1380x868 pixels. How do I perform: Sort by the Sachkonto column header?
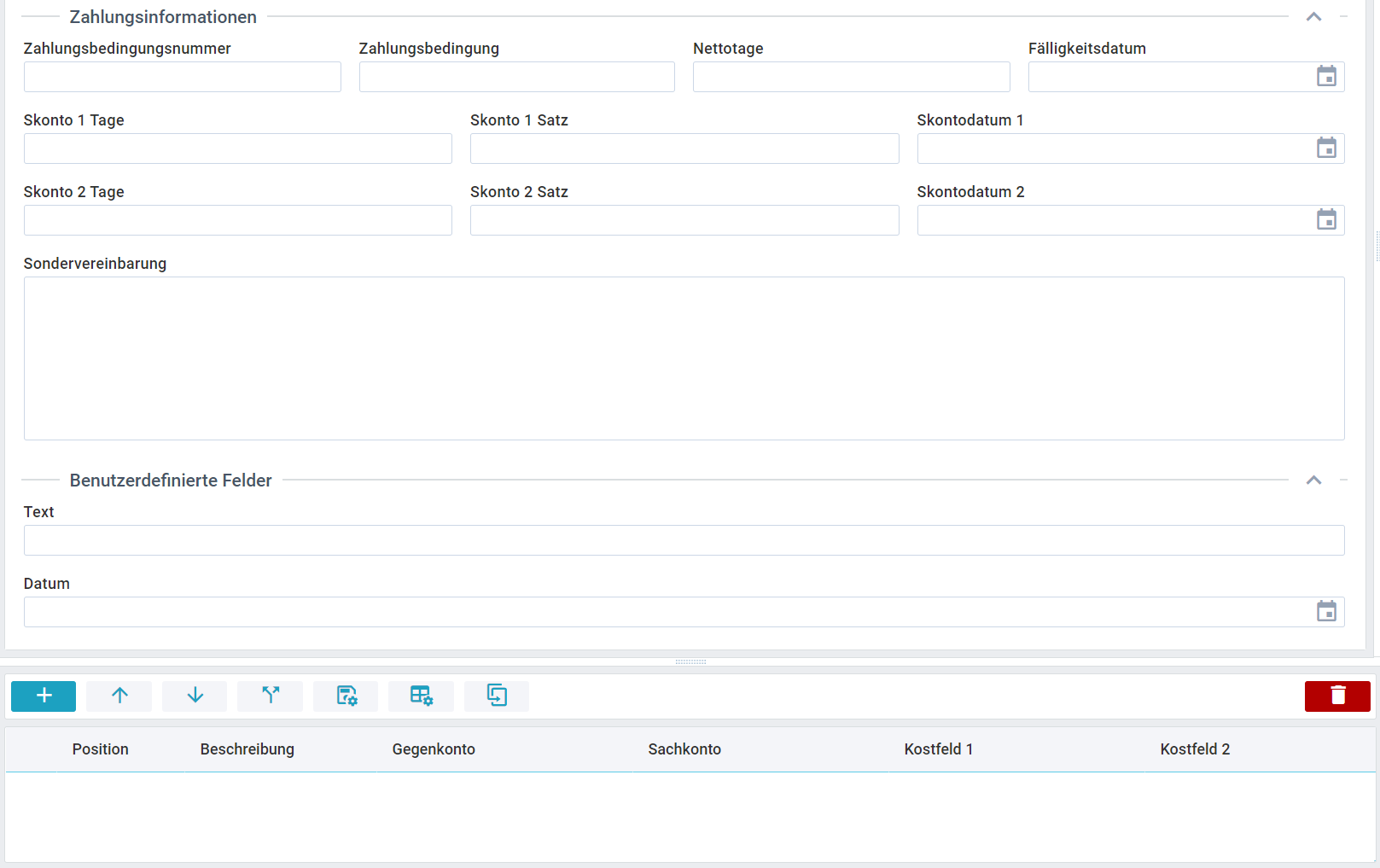[x=684, y=749]
